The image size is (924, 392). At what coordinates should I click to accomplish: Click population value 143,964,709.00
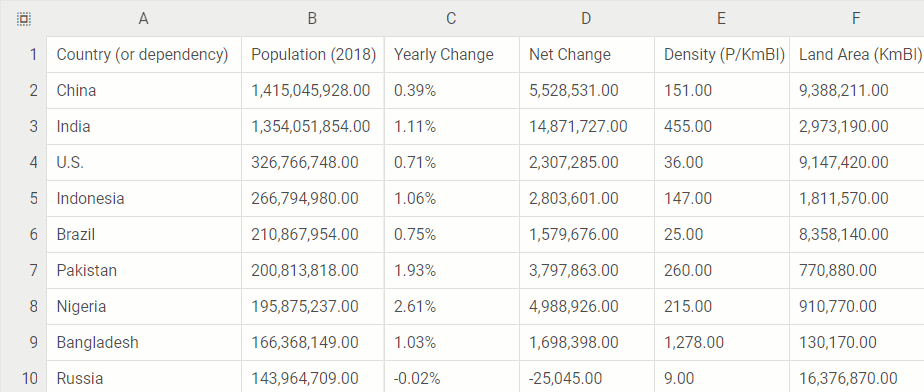312,377
